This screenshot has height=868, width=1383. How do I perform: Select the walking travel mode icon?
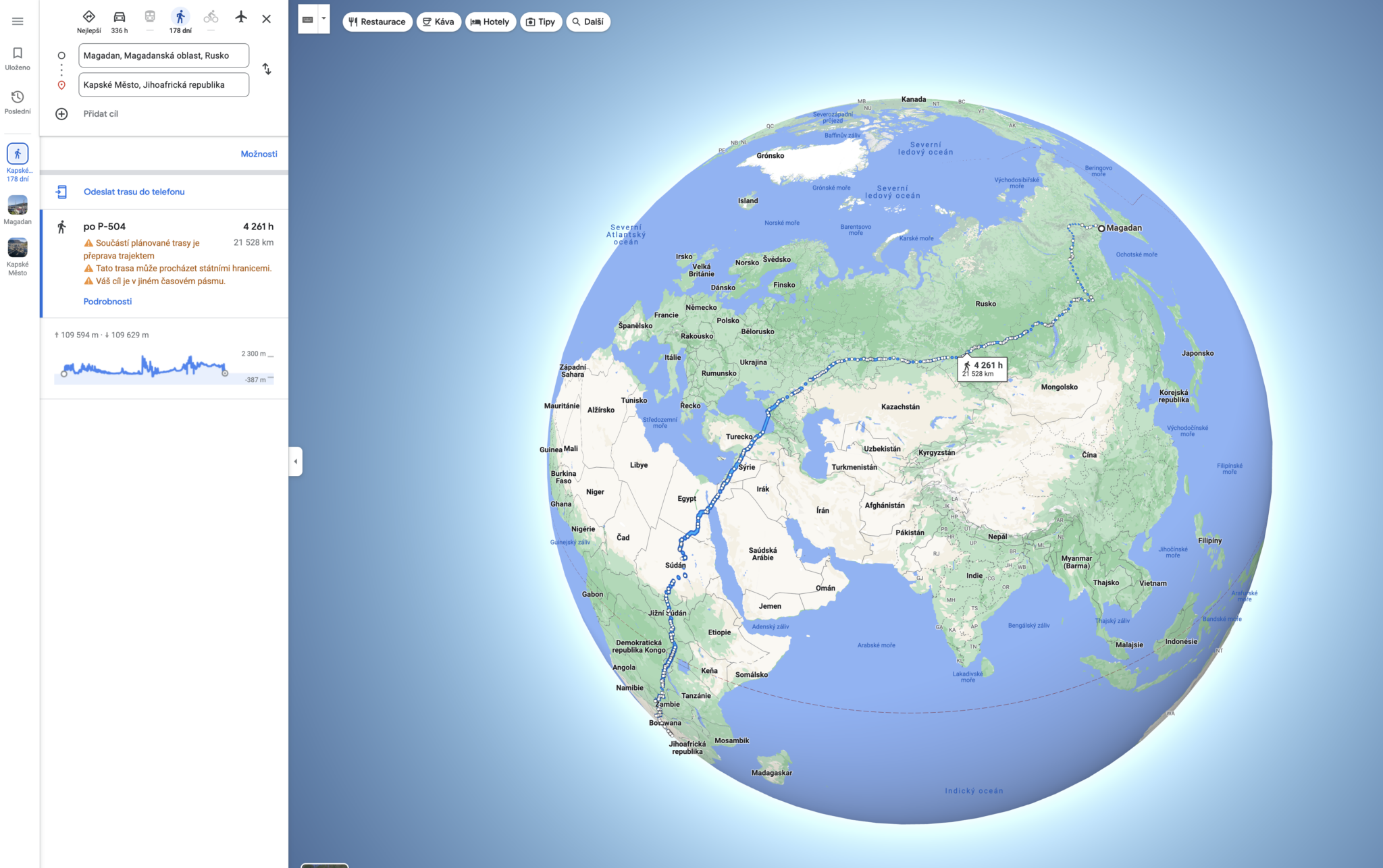pos(180,16)
